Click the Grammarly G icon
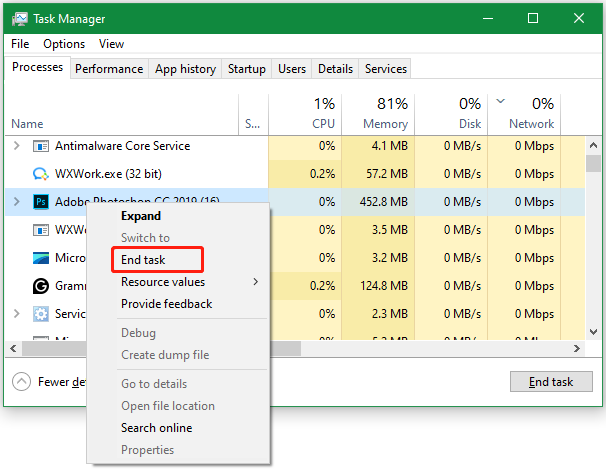The width and height of the screenshot is (606, 471). point(41,286)
